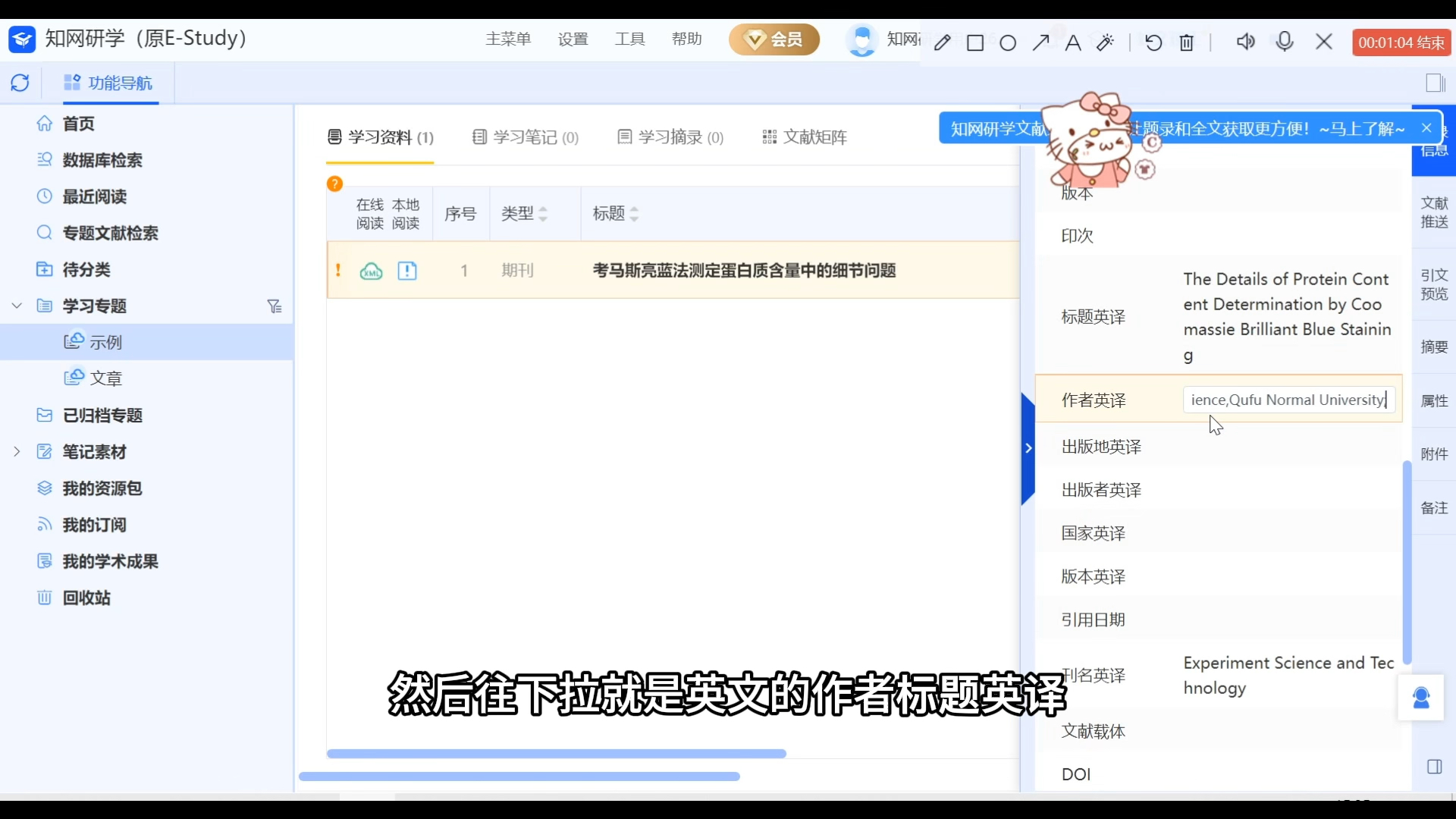Open 回收站 in the sidebar

[x=86, y=598]
